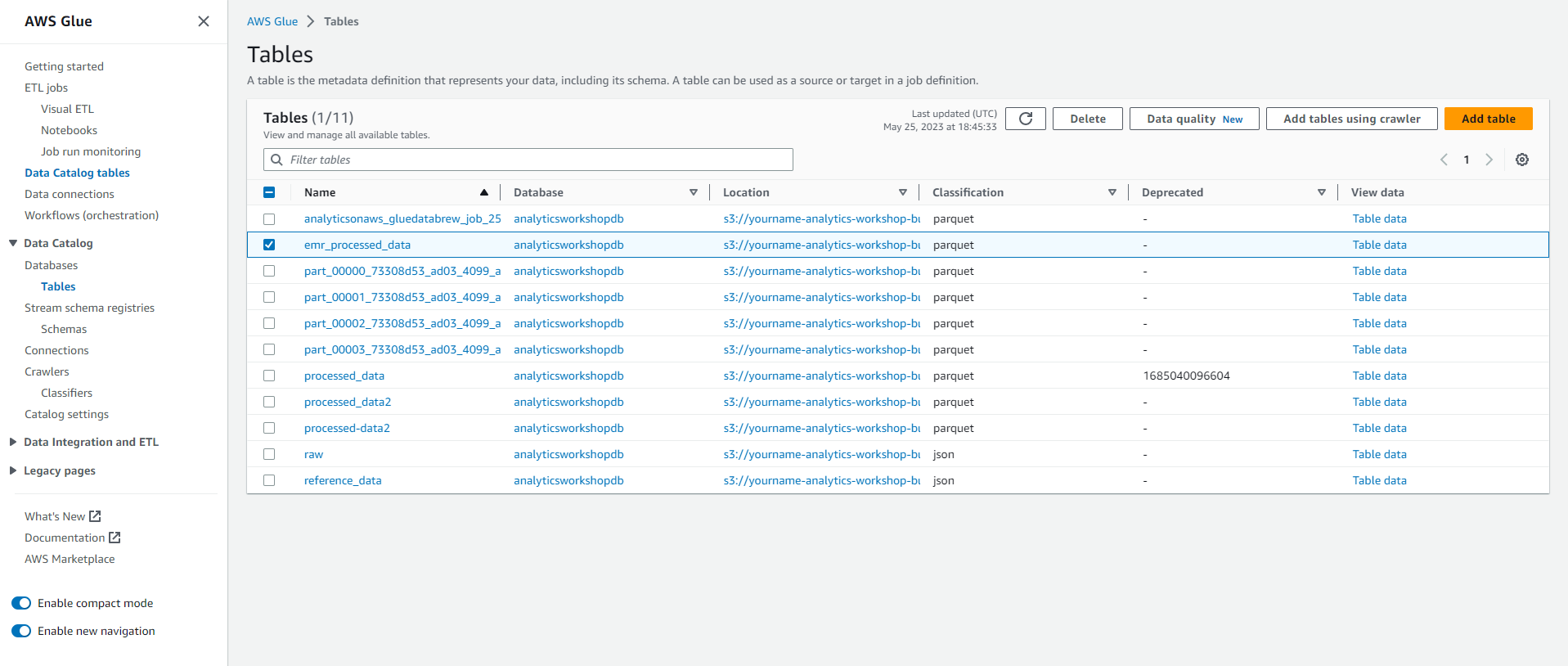Go to previous page of tables
This screenshot has height=666, width=1568.
1444,160
